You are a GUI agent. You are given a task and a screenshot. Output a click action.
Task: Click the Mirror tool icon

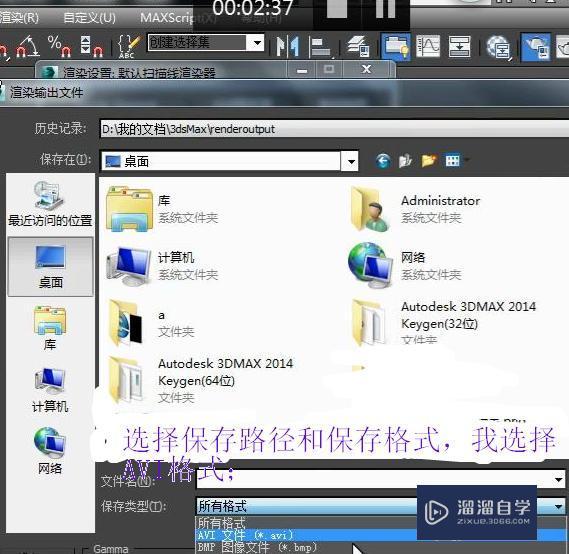pyautogui.click(x=287, y=46)
